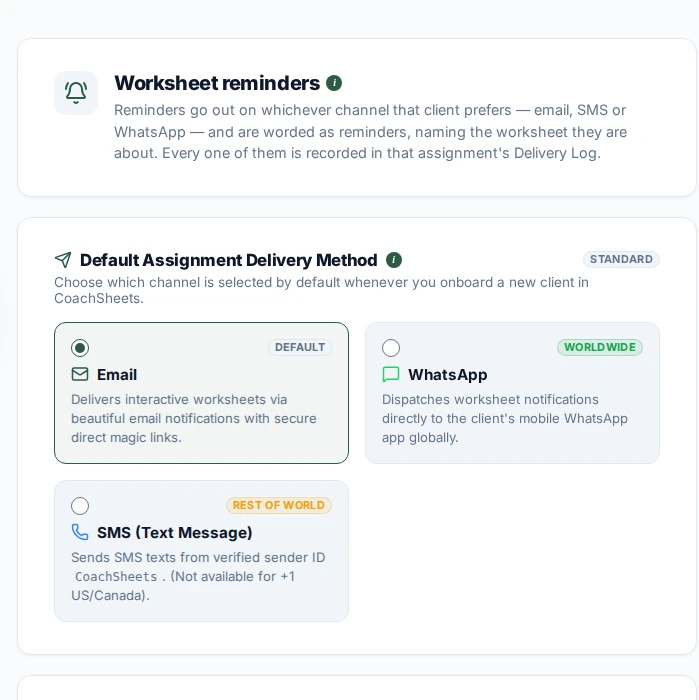Click the info icon beside Default Assignment Delivery Method
Viewport: 699px width, 700px height.
coord(394,260)
